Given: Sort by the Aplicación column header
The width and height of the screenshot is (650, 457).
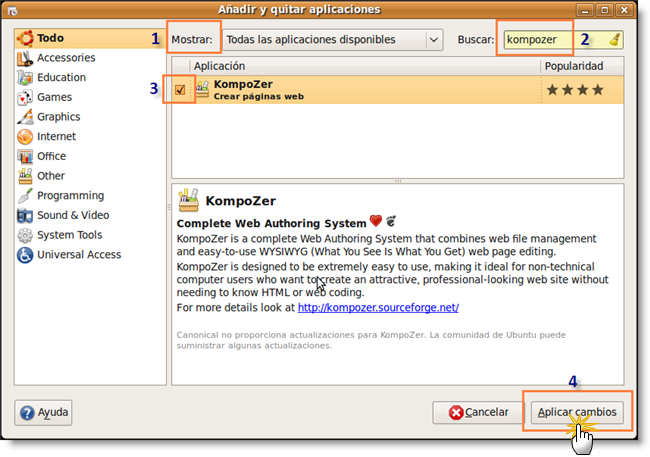Looking at the screenshot, I should pyautogui.click(x=365, y=66).
